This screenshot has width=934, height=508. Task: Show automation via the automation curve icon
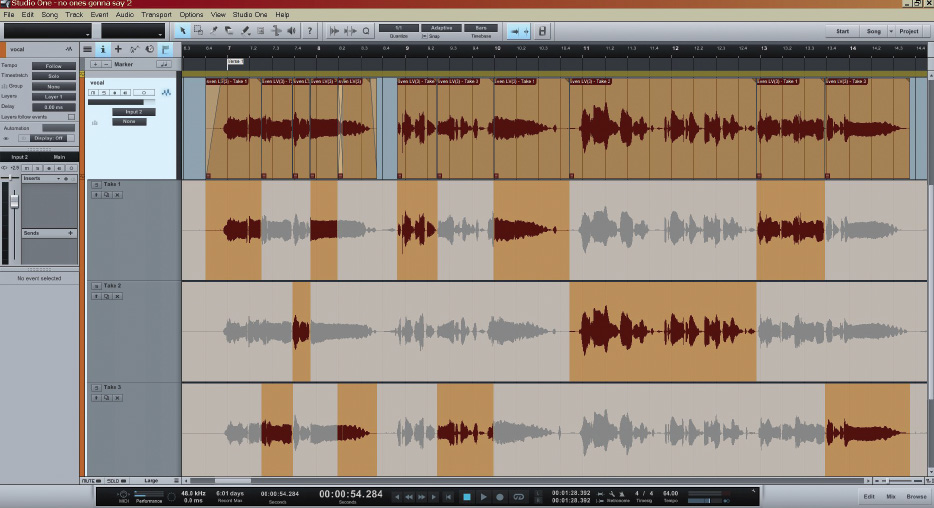[134, 49]
